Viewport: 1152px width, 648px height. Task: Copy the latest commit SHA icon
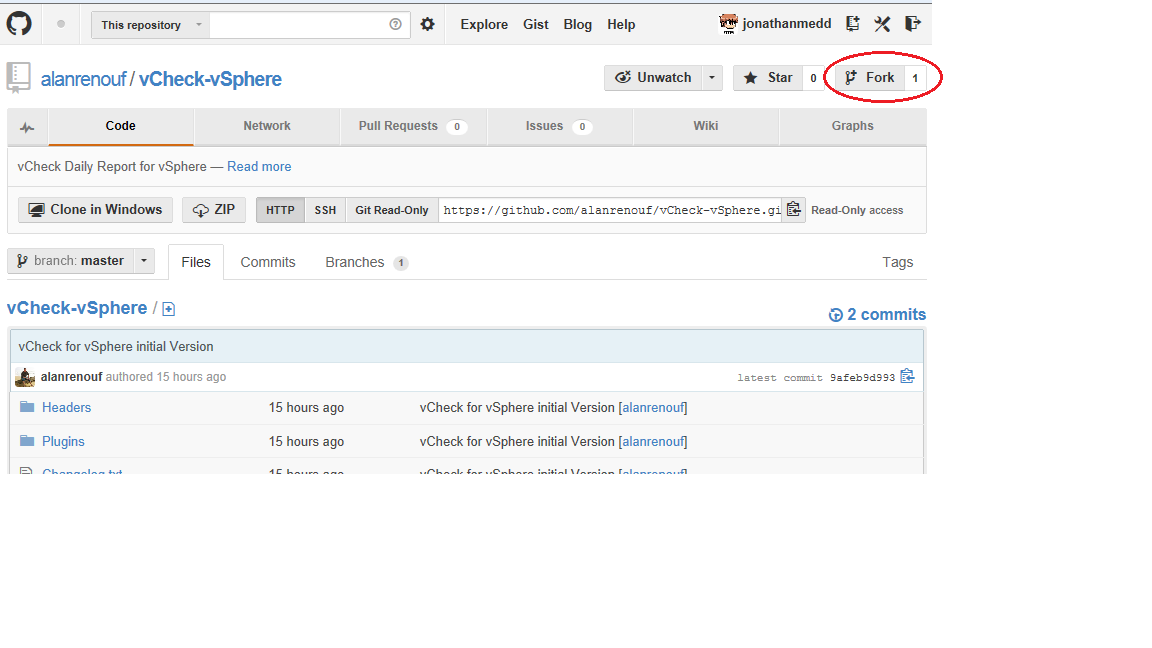pos(907,376)
